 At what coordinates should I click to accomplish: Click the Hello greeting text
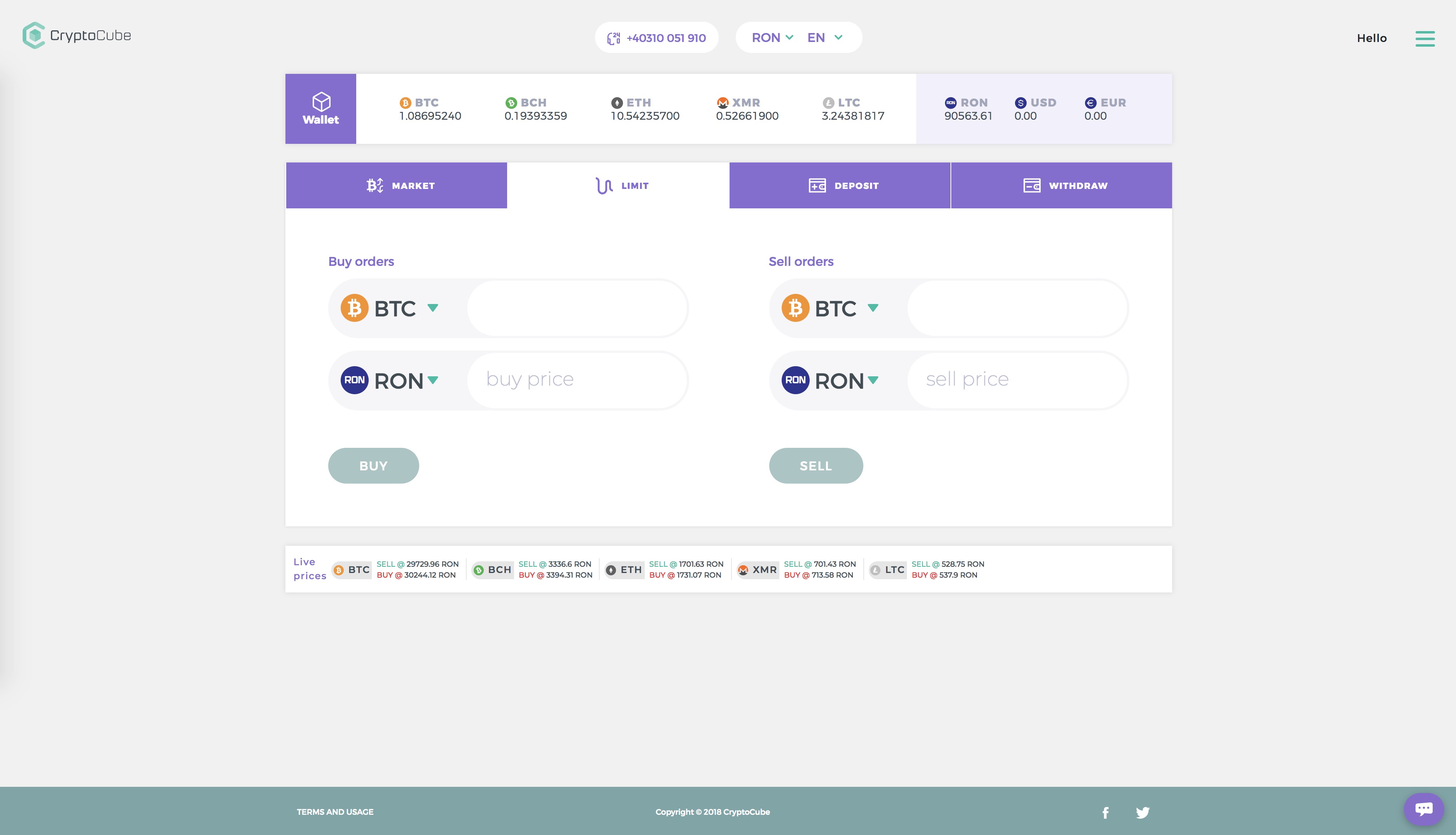[1372, 38]
